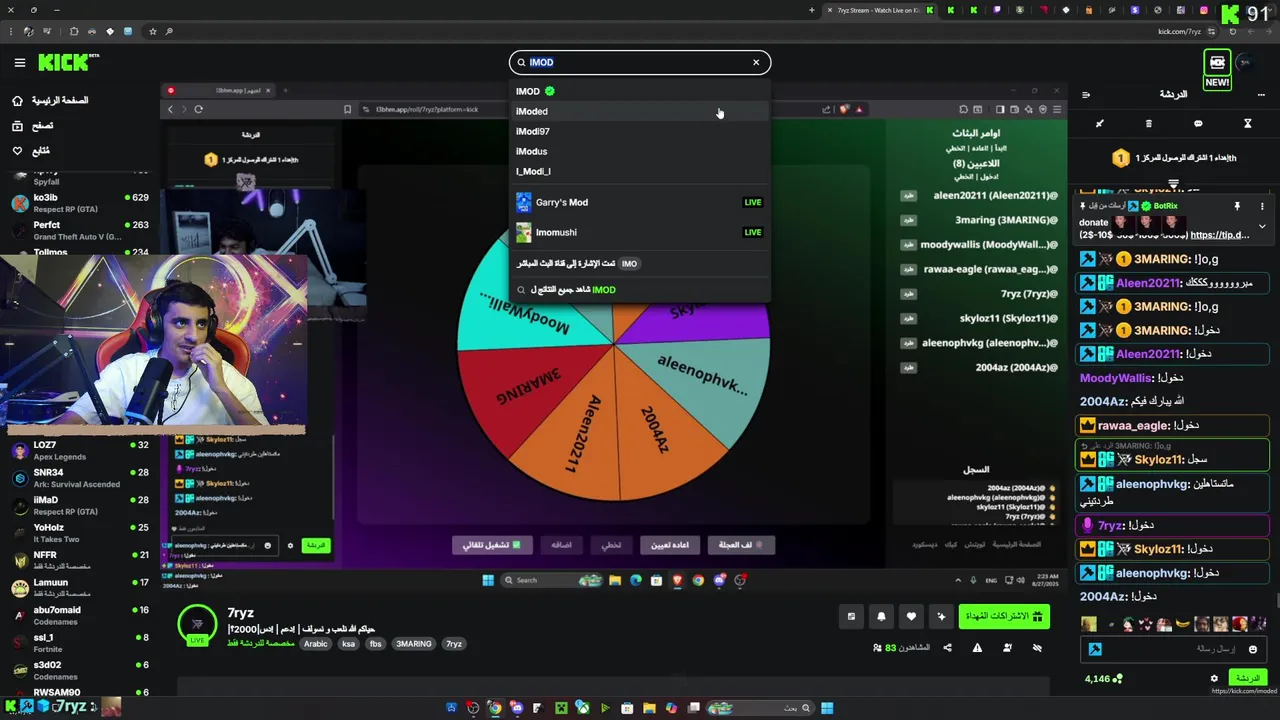Click the user add icon under stream
This screenshot has width=1280, height=720.
coord(1007,648)
